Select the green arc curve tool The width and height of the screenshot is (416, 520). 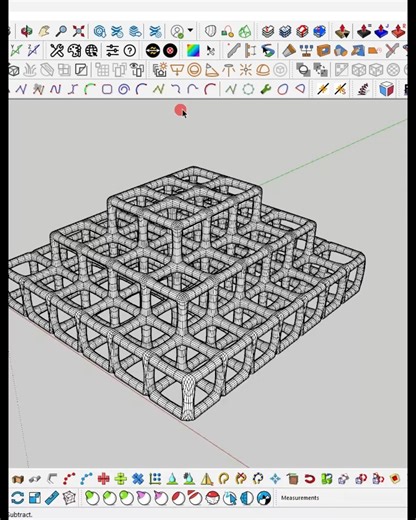click(x=90, y=89)
